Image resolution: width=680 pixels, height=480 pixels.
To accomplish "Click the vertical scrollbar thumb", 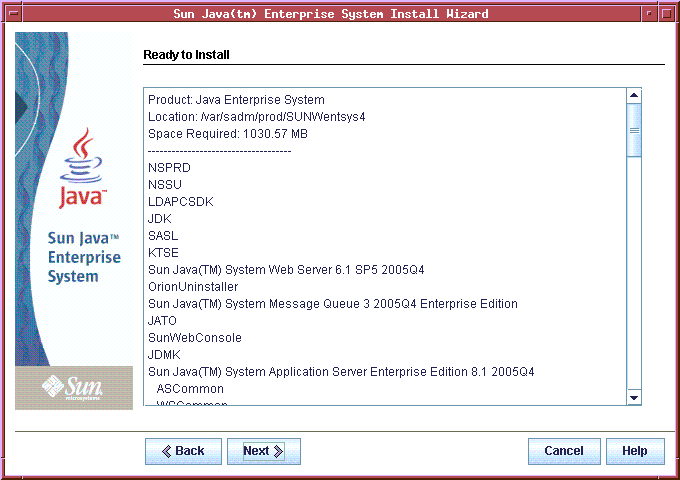I will 634,130.
